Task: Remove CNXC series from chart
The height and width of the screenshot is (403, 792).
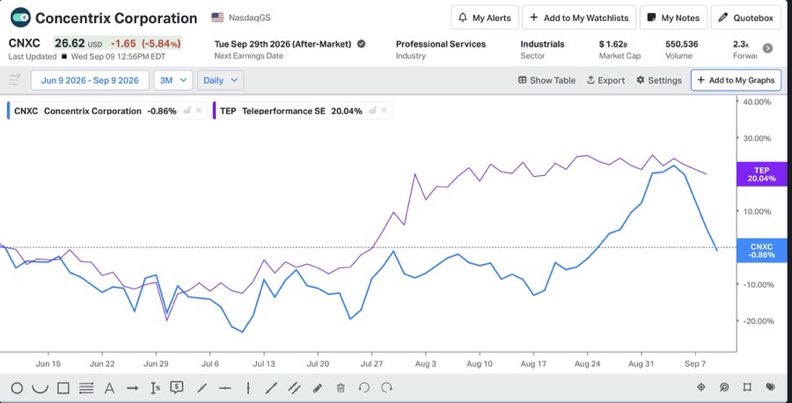Action: pos(199,110)
